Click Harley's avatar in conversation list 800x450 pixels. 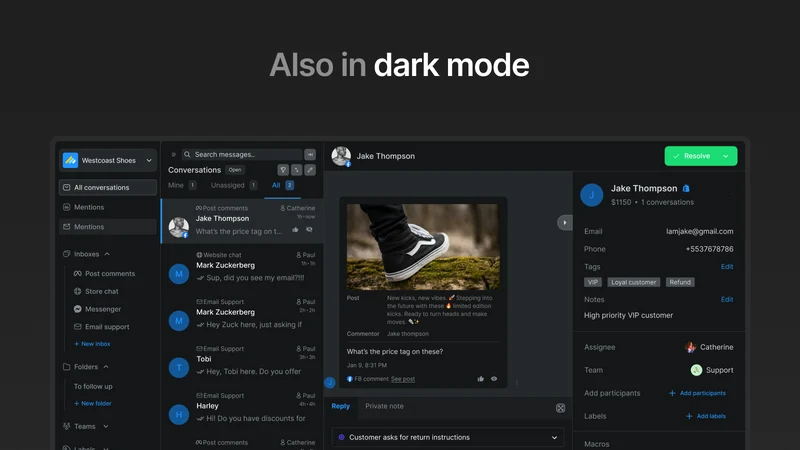pyautogui.click(x=179, y=414)
